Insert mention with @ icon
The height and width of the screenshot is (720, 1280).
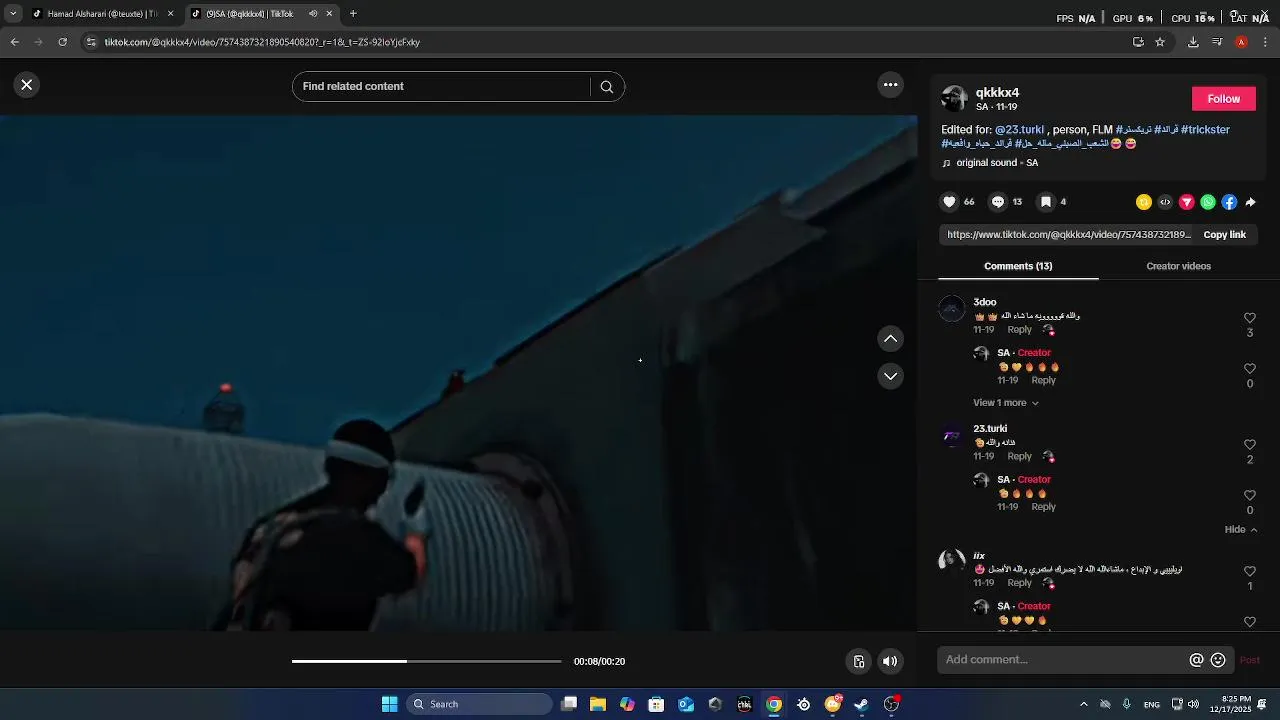pos(1196,660)
